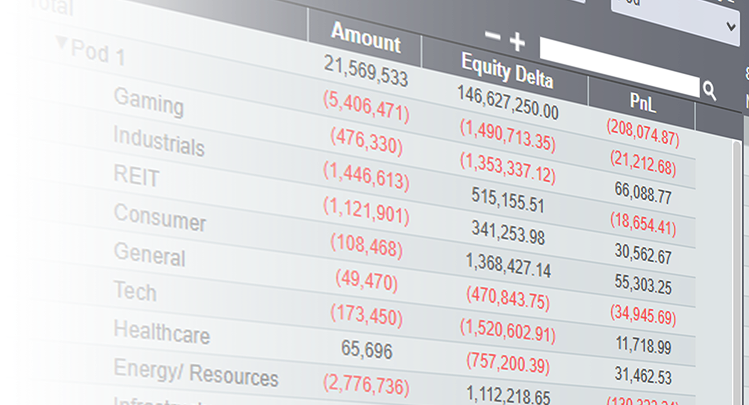749x405 pixels.
Task: Select the Industrials row
Action: pos(159,141)
